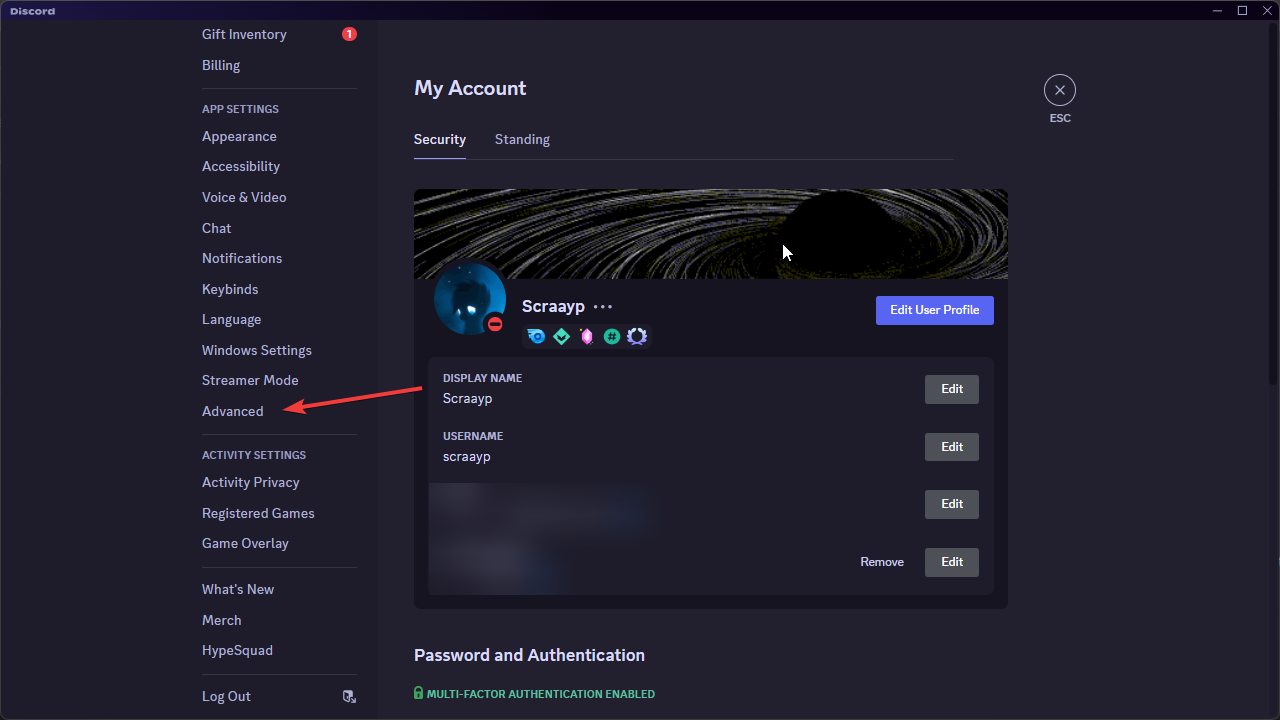The image size is (1280, 720).
Task: Click the red Do Not Disturb status icon
Action: pos(494,325)
